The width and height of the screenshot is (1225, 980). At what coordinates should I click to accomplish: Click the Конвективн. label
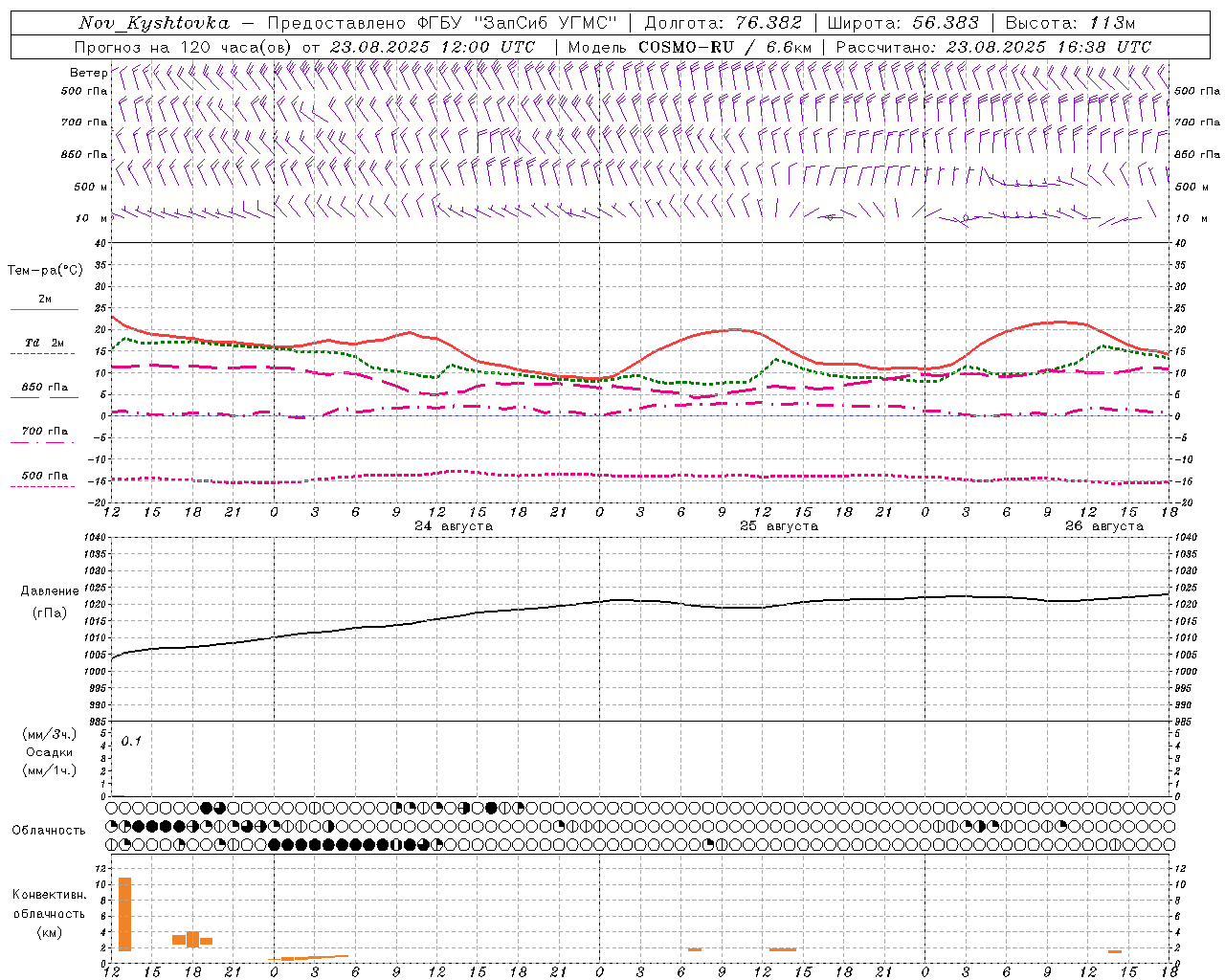(50, 895)
